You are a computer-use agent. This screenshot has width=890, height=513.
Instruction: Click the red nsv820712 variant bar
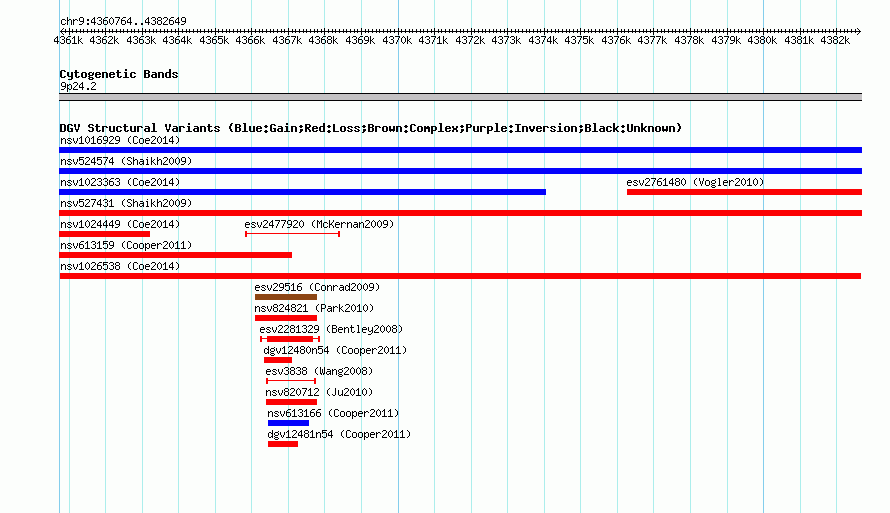[x=291, y=402]
